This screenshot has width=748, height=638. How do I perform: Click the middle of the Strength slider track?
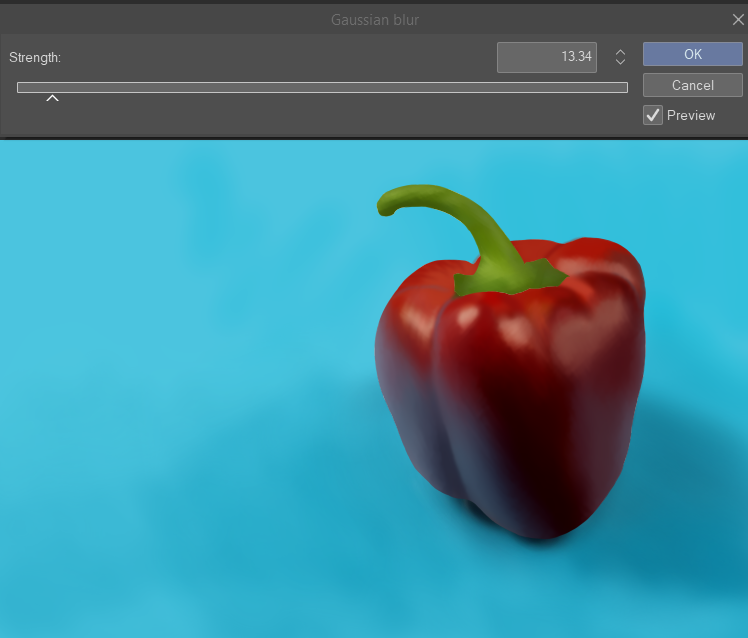[322, 87]
